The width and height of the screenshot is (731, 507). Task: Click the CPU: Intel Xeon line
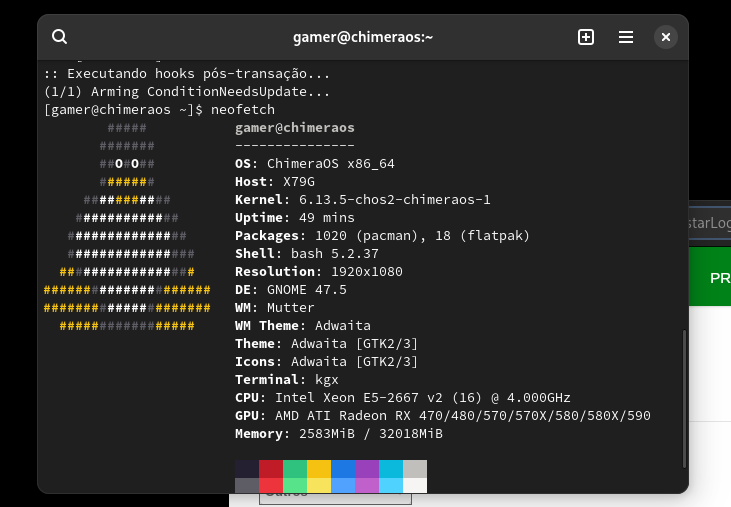tap(403, 397)
